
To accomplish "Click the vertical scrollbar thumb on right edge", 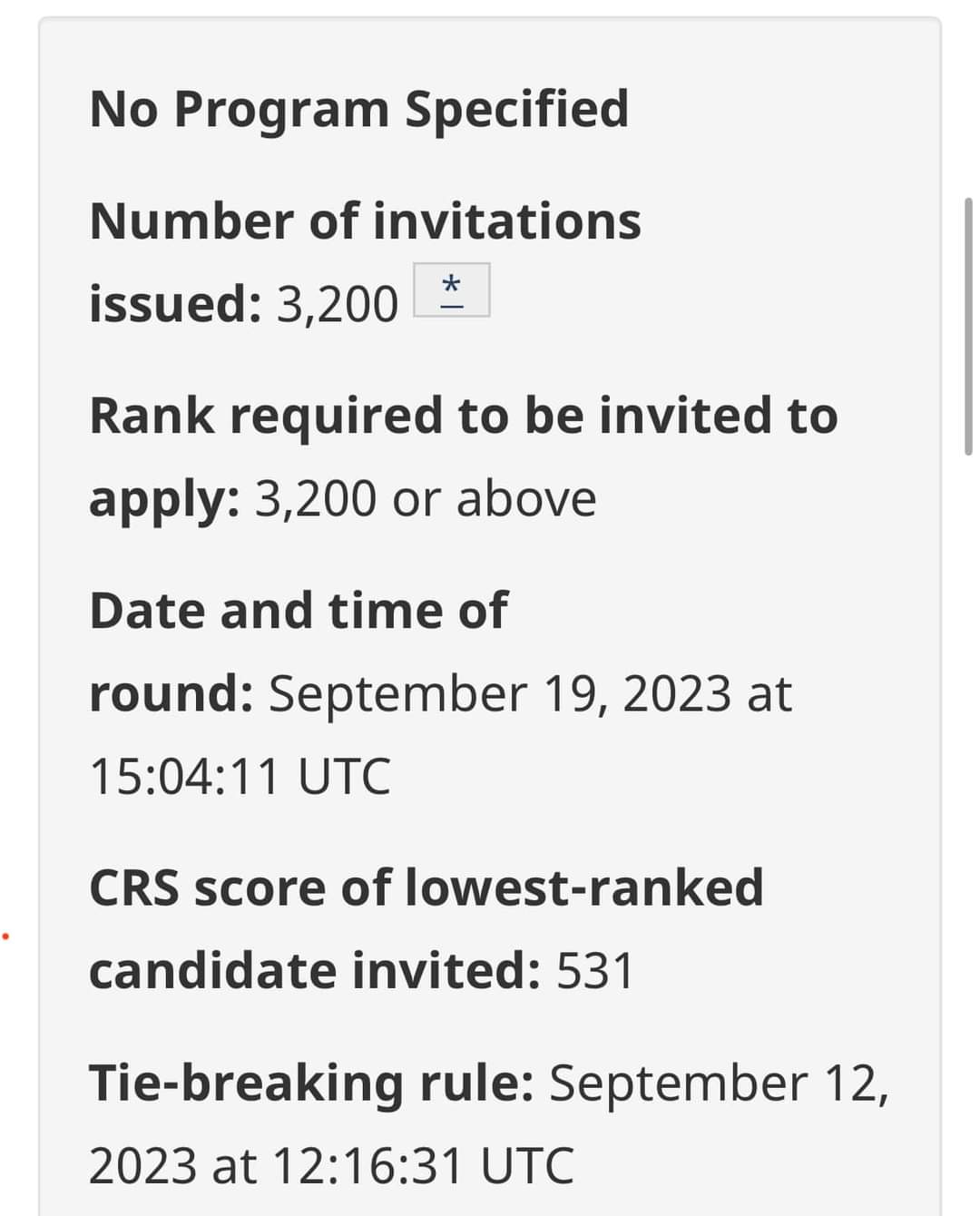I will click(968, 327).
